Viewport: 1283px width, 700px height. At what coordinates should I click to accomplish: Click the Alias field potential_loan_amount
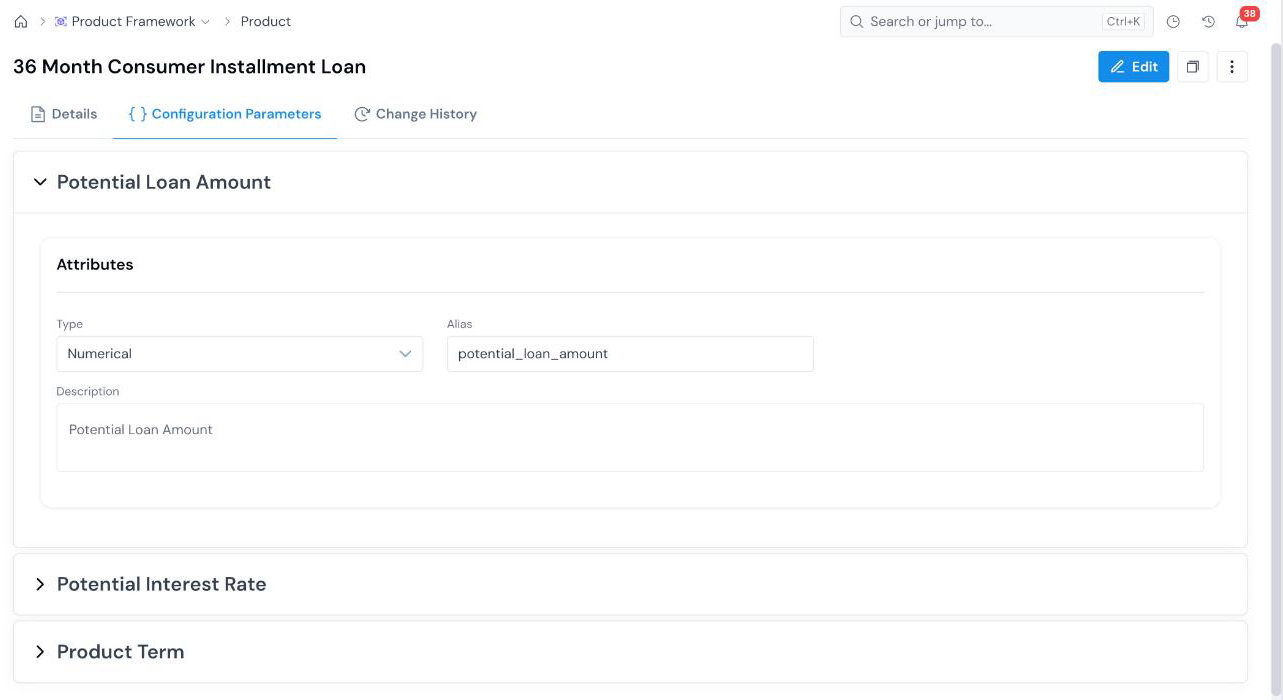point(630,354)
